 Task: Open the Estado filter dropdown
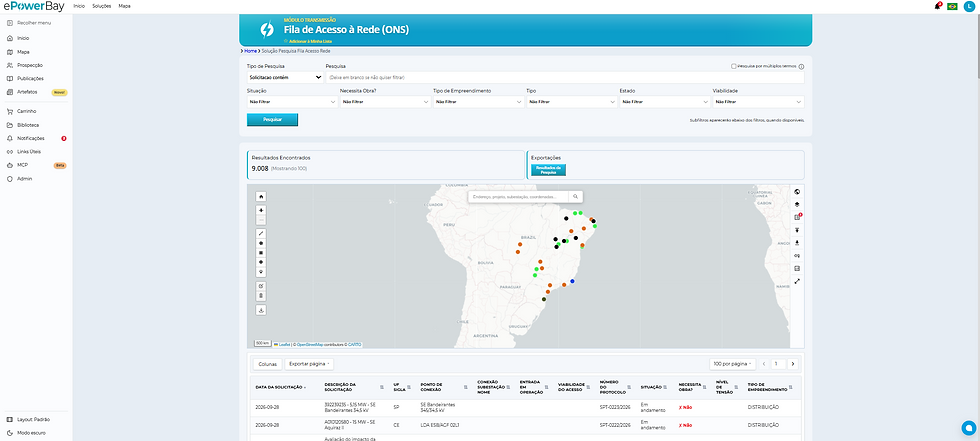coord(664,102)
